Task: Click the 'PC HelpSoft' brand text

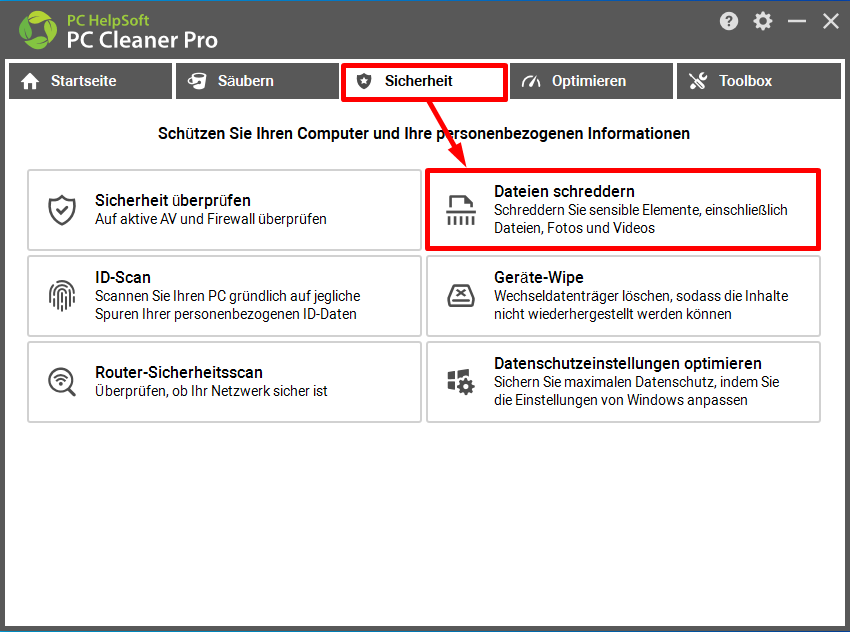Action: 108,21
